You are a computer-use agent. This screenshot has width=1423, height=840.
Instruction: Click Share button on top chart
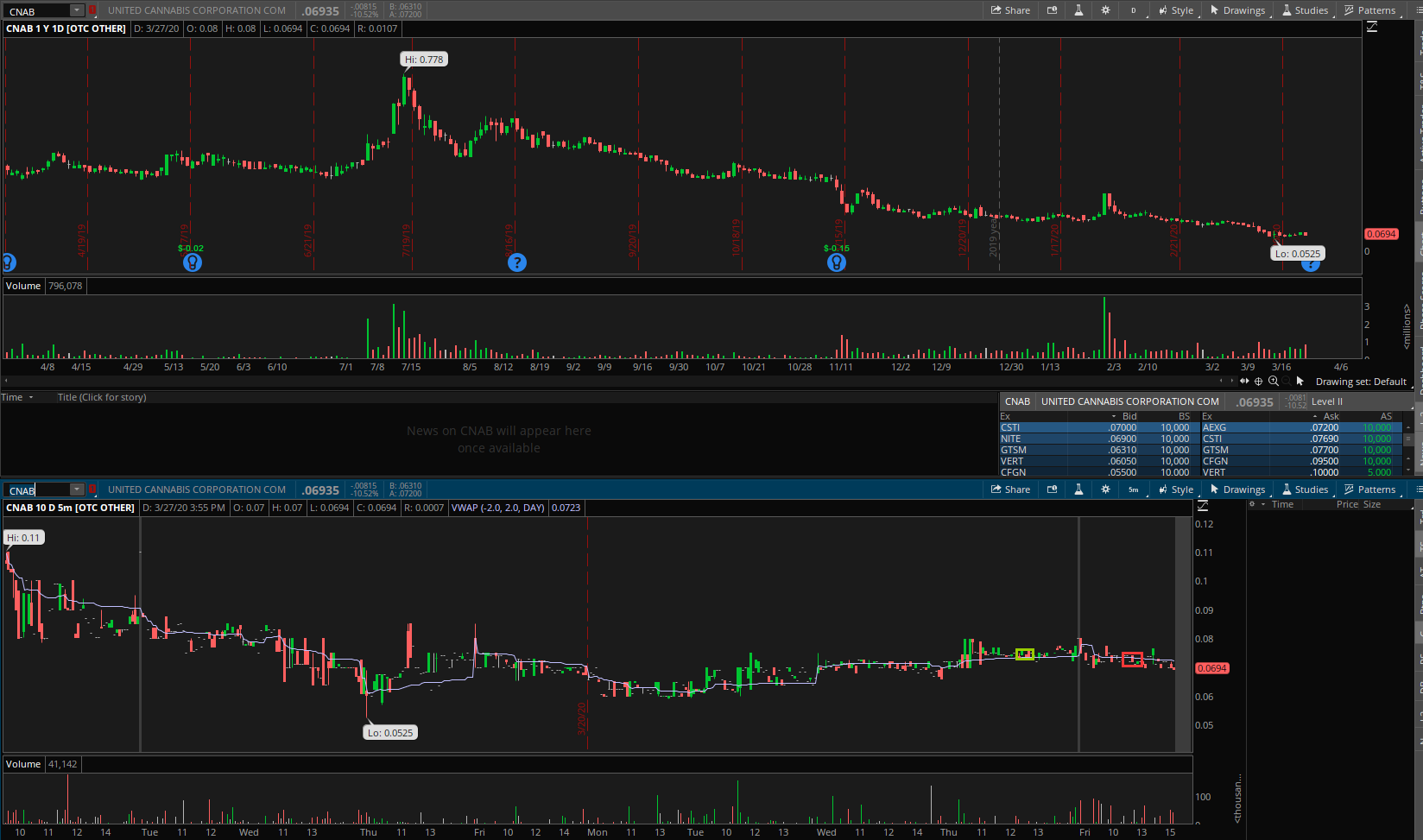tap(1010, 10)
